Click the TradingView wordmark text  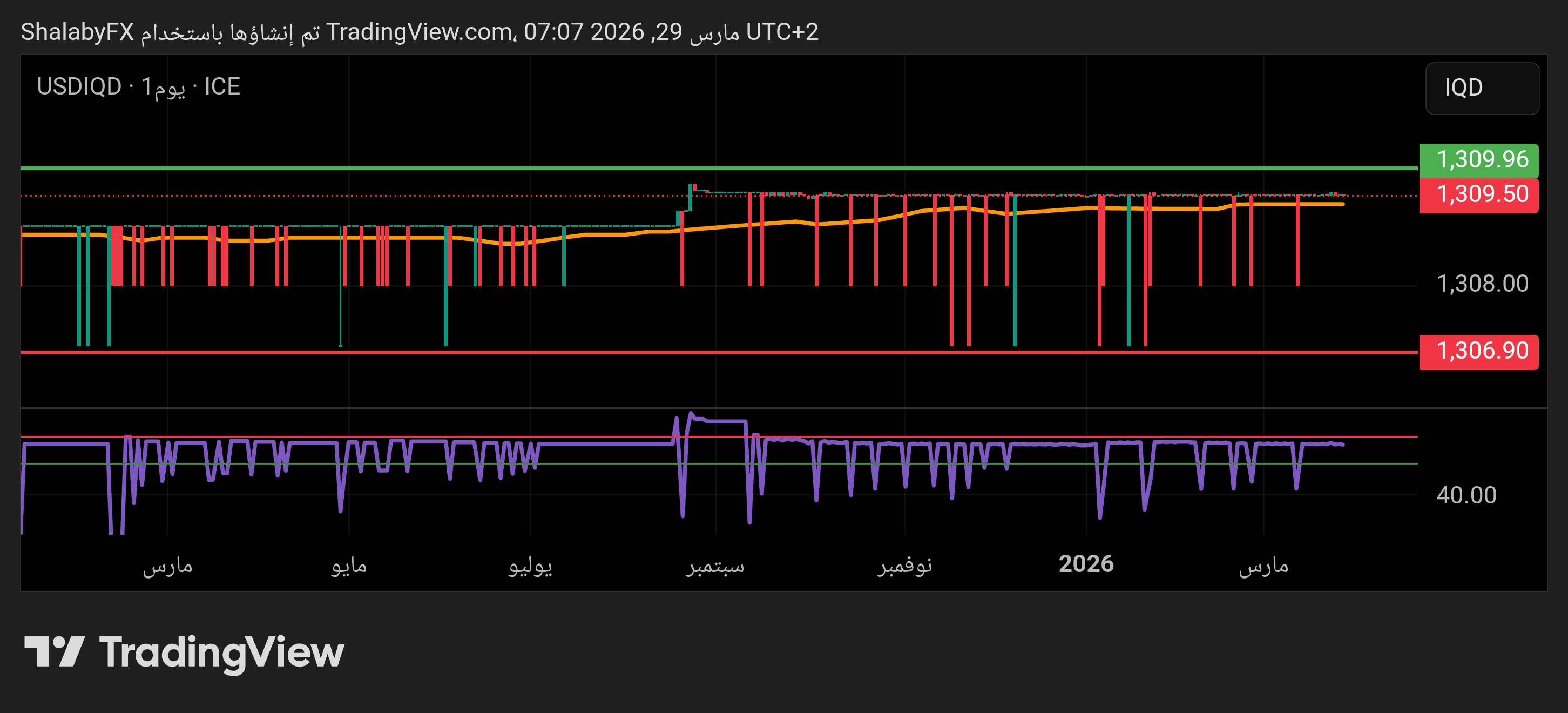221,653
